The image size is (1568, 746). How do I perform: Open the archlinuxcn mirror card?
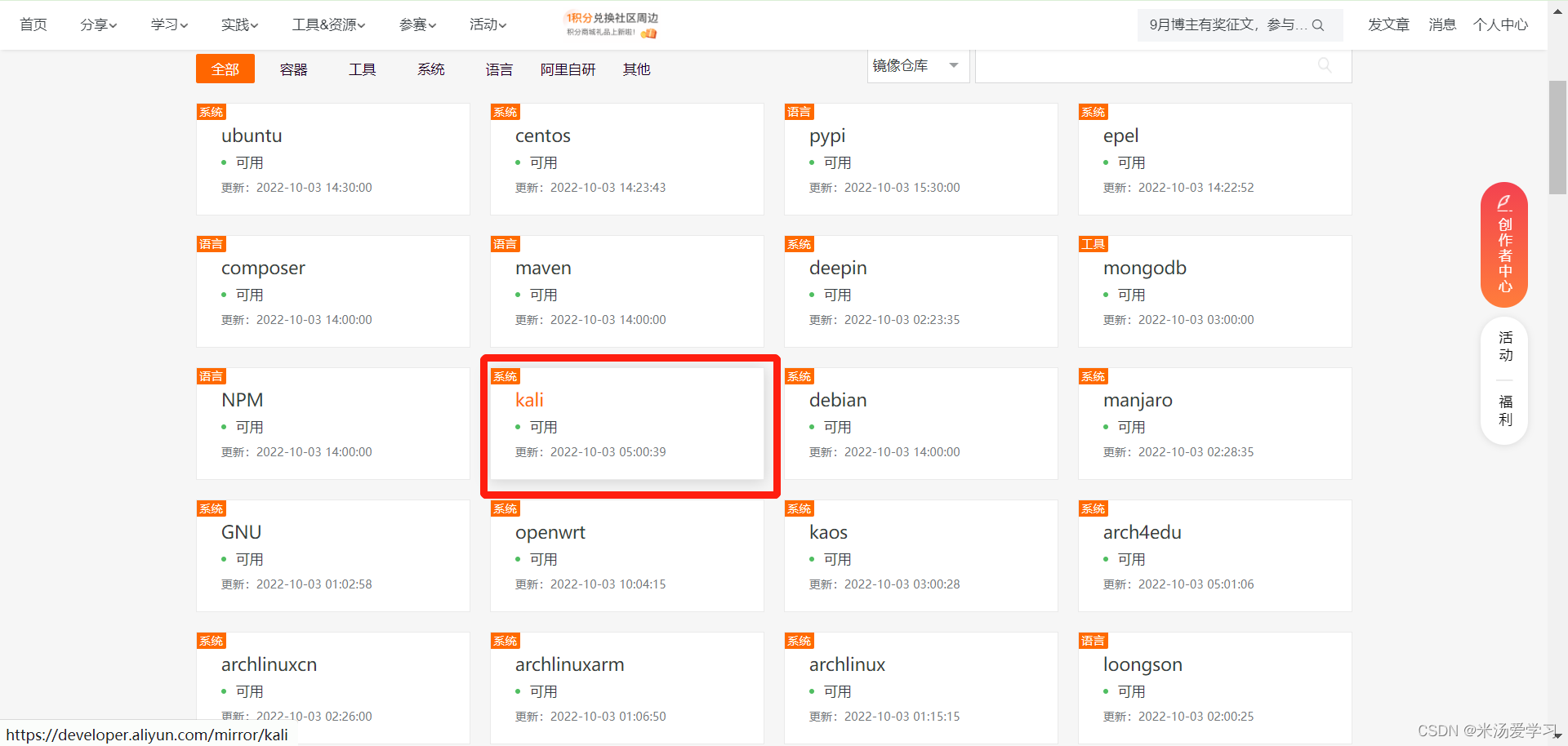(333, 688)
